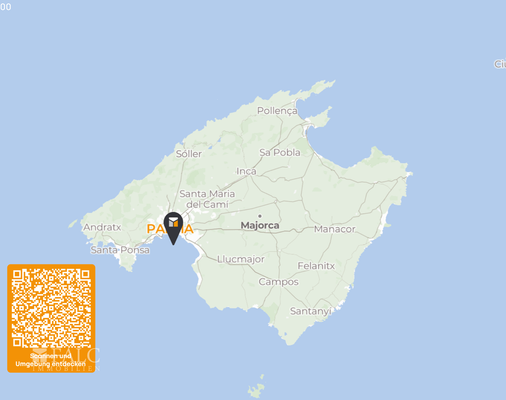Click the Andratx map label
The width and height of the screenshot is (506, 400).
coord(102,227)
